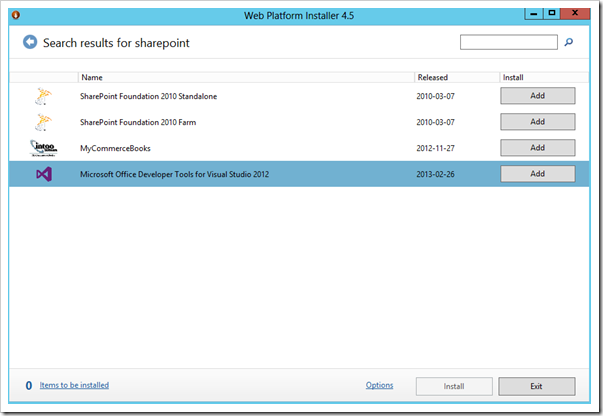The width and height of the screenshot is (603, 416).
Task: Click the MyCommerceBooks logo icon
Action: (44, 148)
